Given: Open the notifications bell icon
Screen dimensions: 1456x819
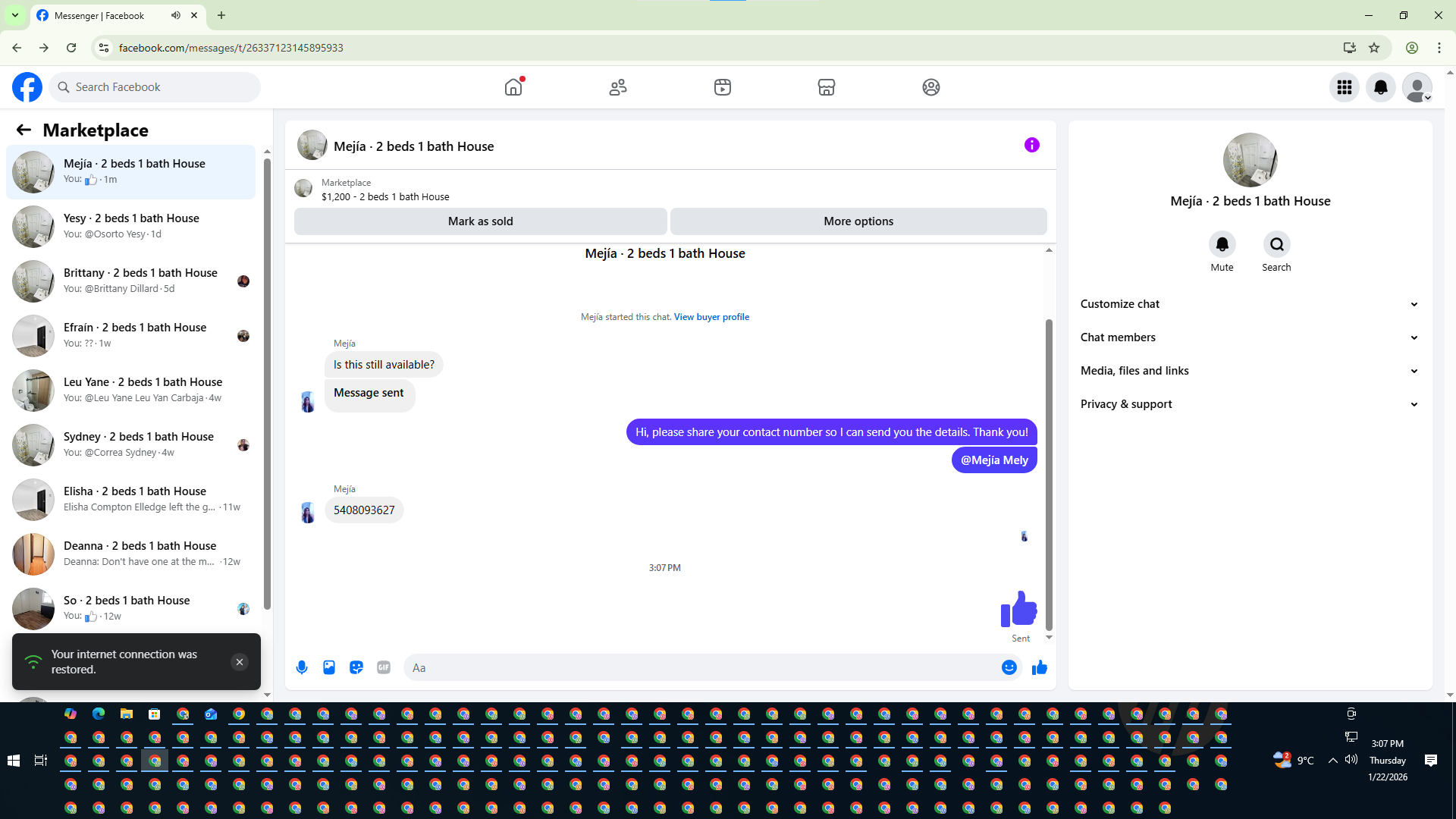Looking at the screenshot, I should tap(1381, 87).
